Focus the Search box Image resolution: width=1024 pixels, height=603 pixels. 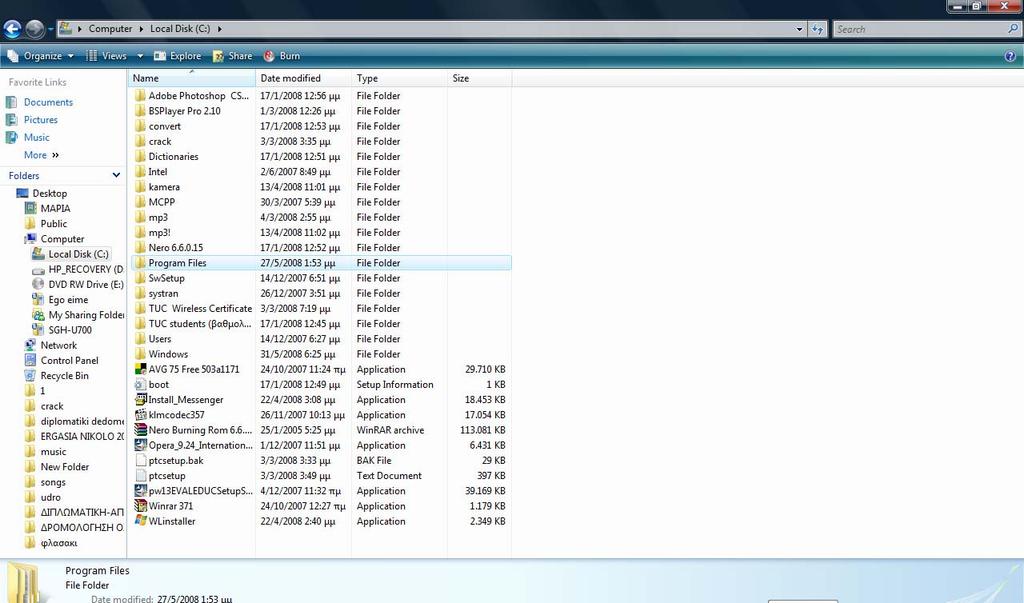pos(920,29)
